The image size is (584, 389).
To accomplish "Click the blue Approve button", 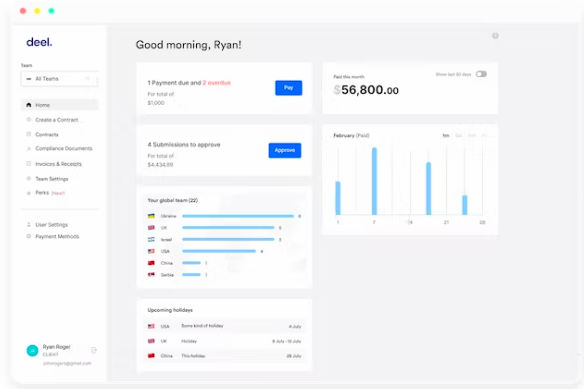I will tap(285, 150).
